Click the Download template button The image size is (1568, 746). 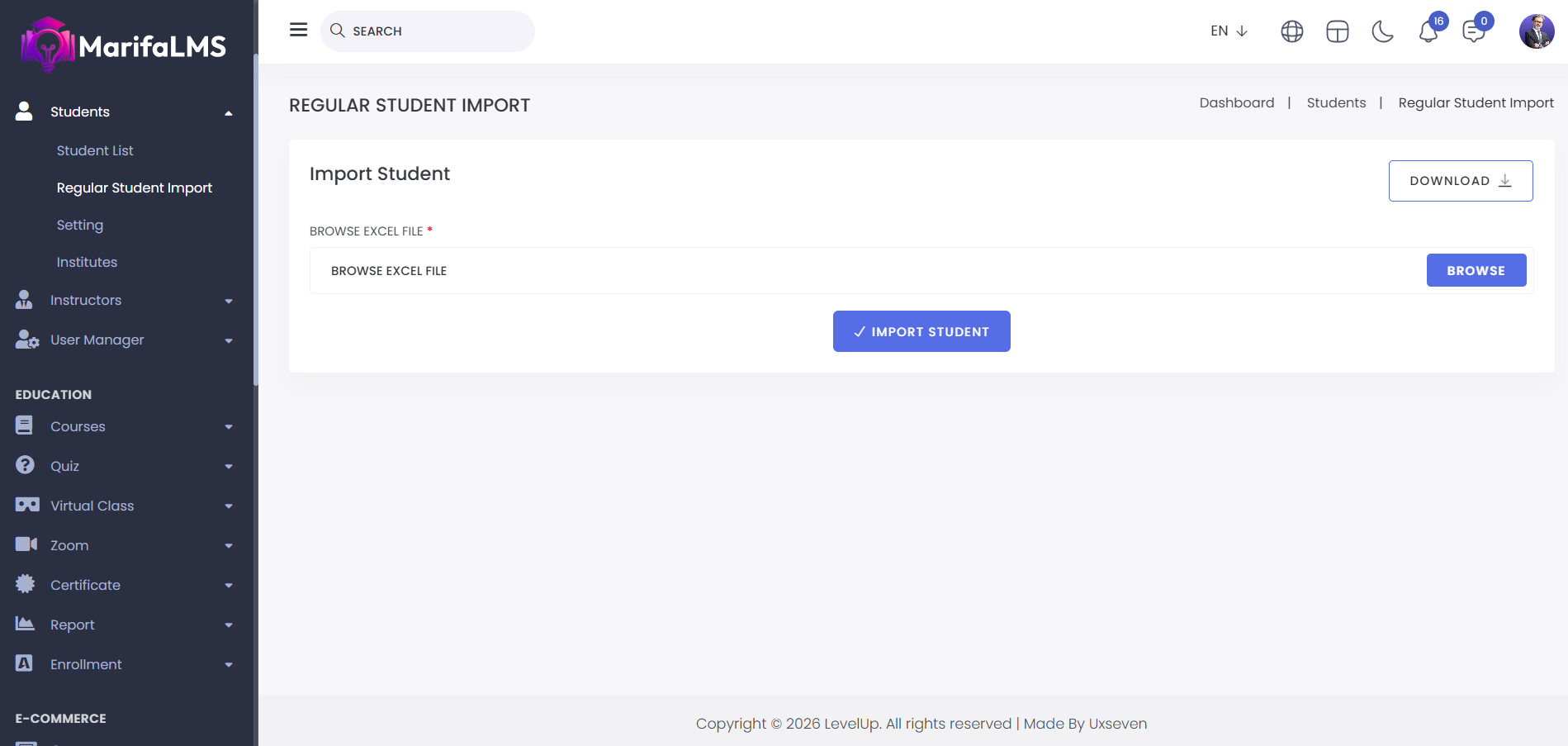(1460, 181)
